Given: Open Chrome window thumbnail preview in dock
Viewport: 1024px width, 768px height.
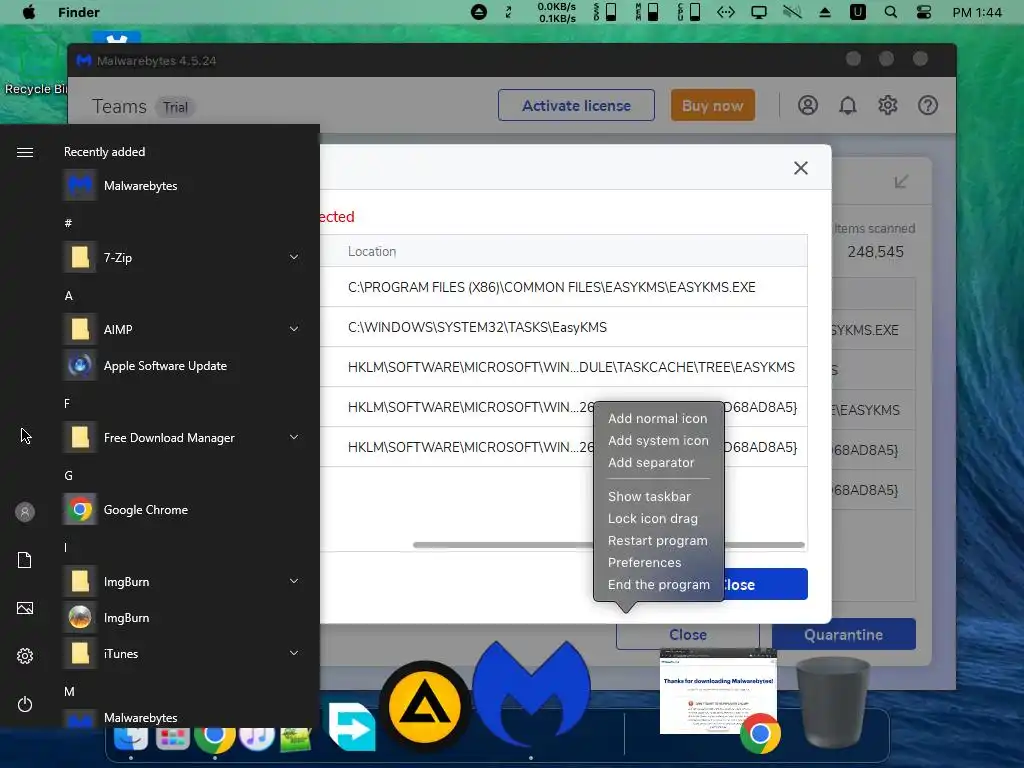Looking at the screenshot, I should [x=718, y=690].
